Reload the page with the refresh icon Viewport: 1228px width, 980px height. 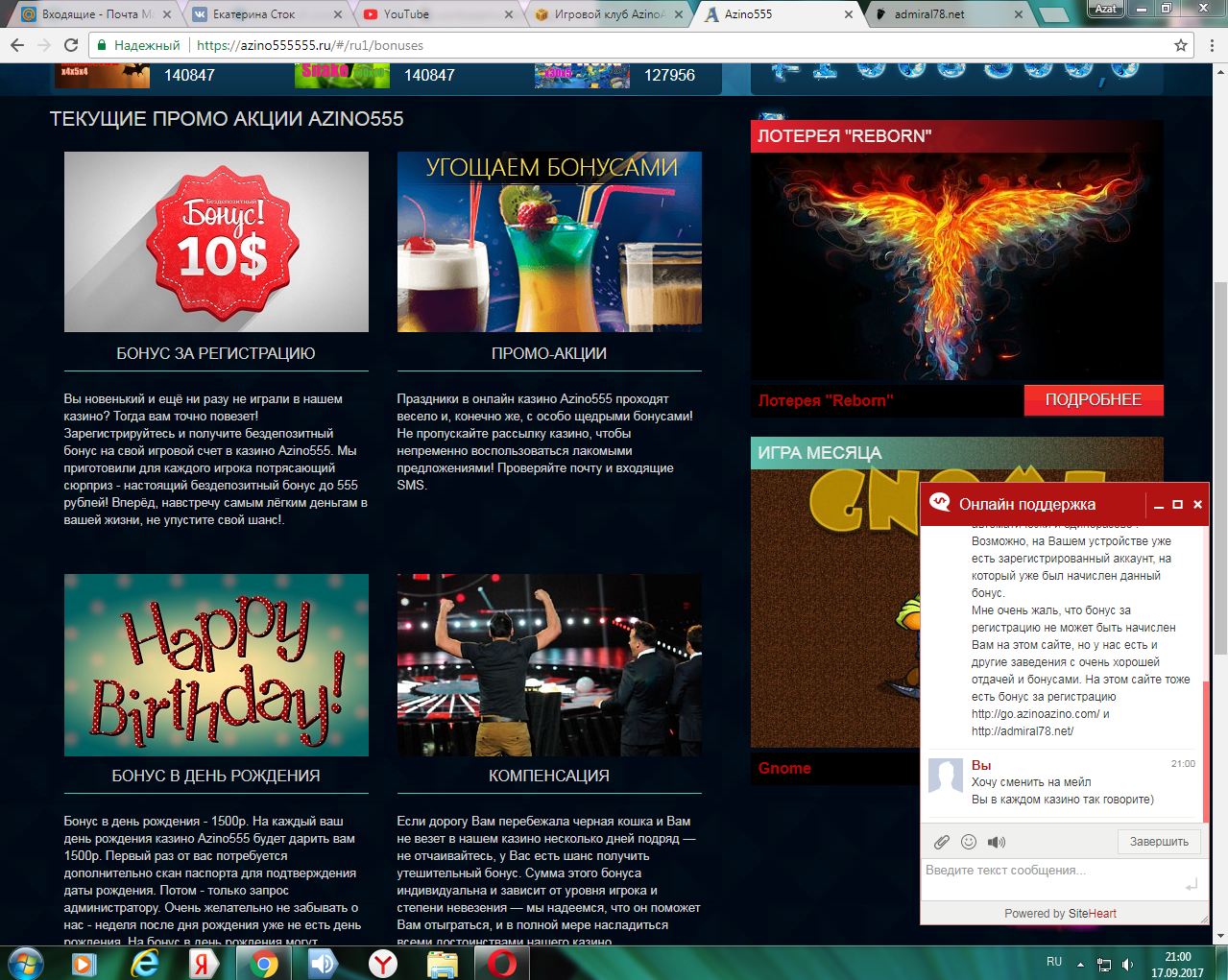(x=70, y=45)
